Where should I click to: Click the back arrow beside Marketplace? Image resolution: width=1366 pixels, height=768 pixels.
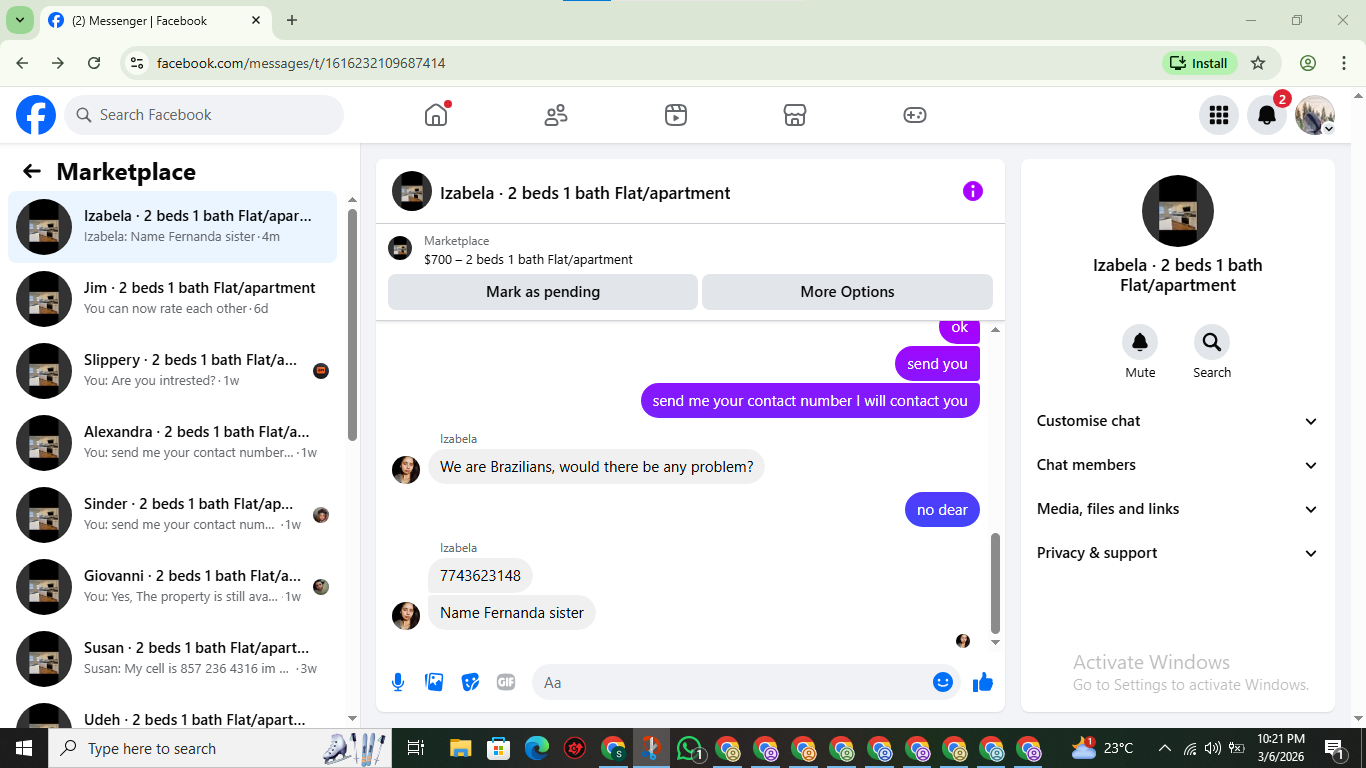(32, 171)
